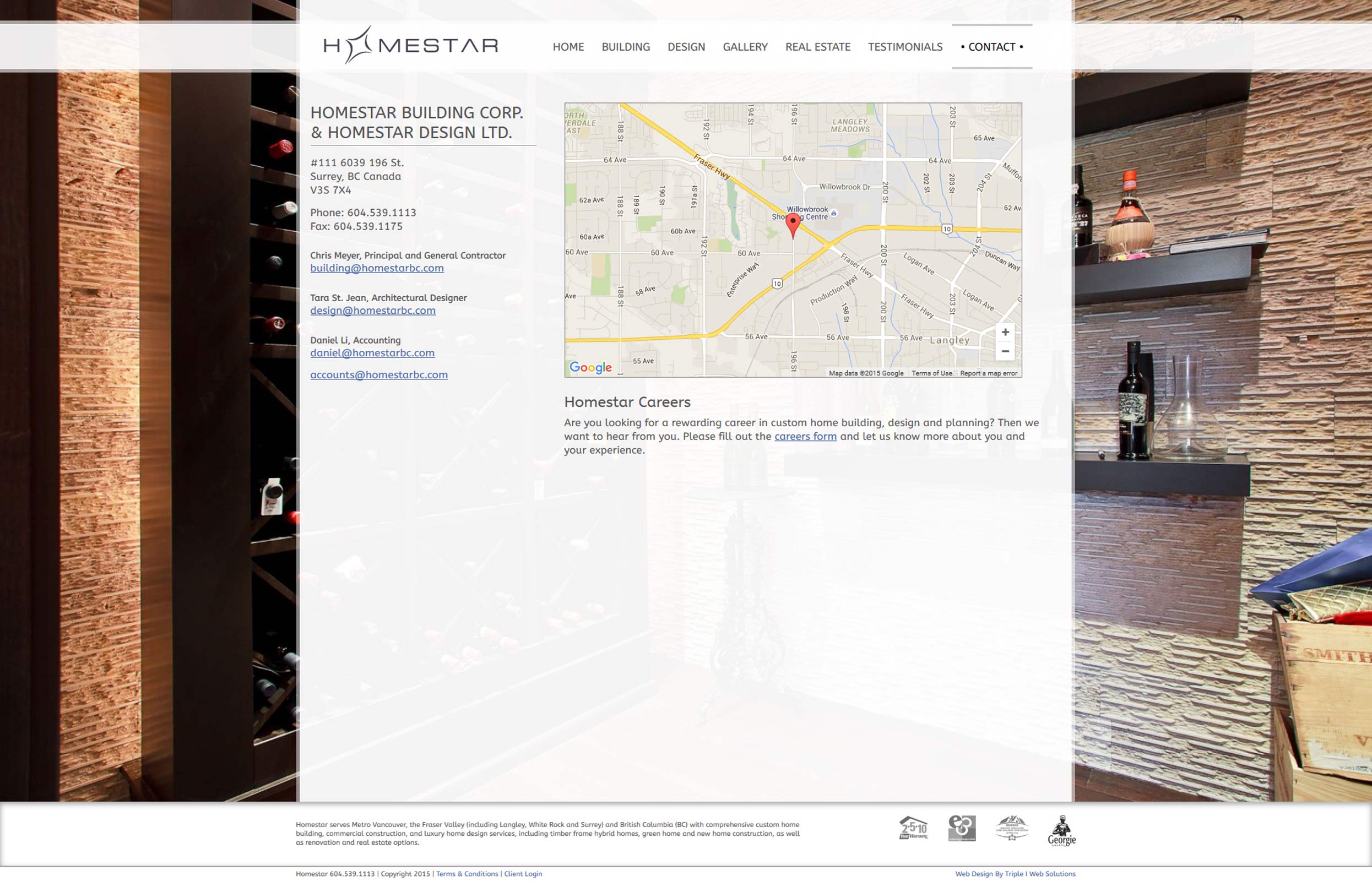Screen dimensions: 1372x881
Task: Click the Home Builders Association member badge
Action: (x=1012, y=828)
